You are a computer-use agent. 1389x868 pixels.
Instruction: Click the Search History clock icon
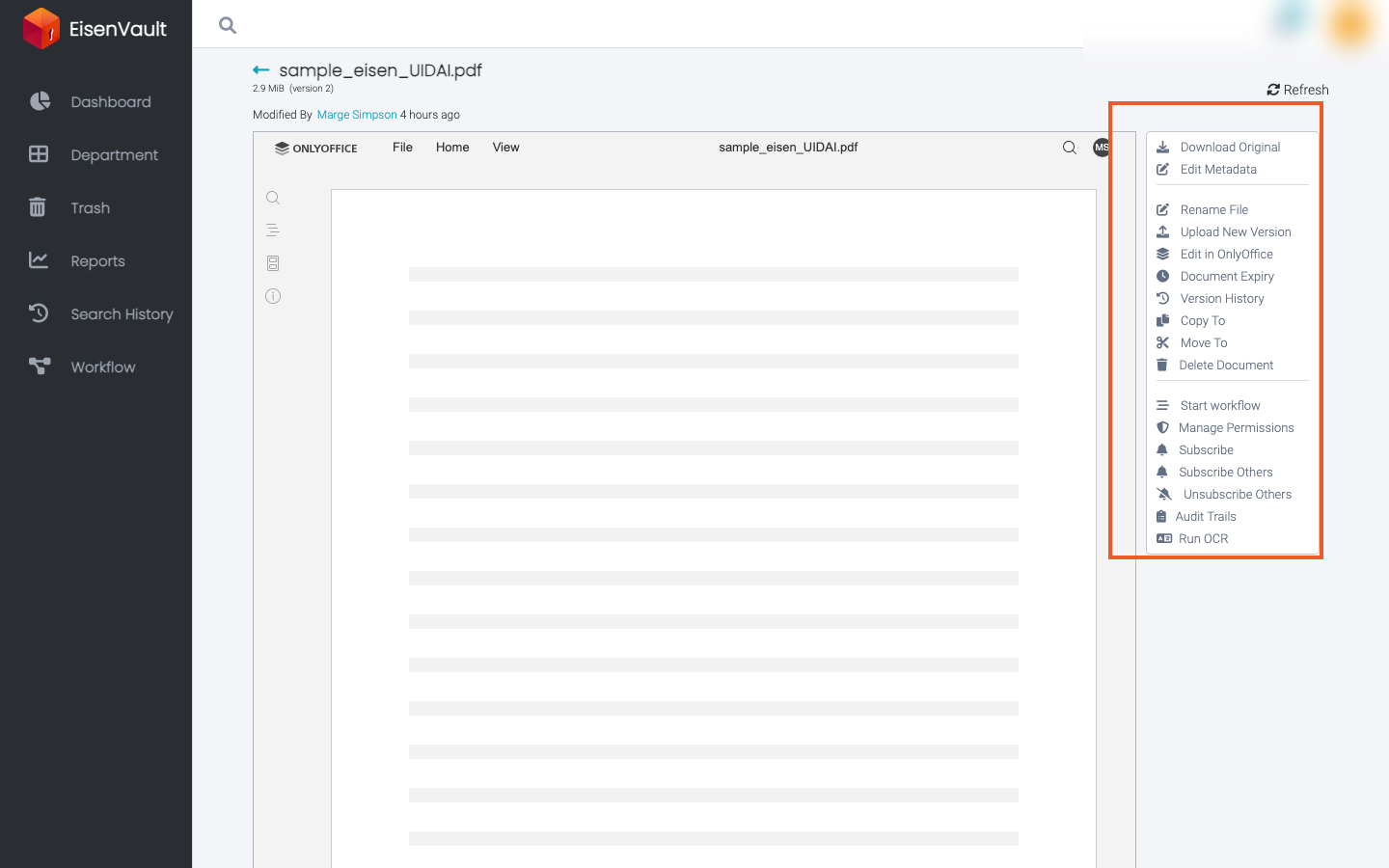point(39,312)
